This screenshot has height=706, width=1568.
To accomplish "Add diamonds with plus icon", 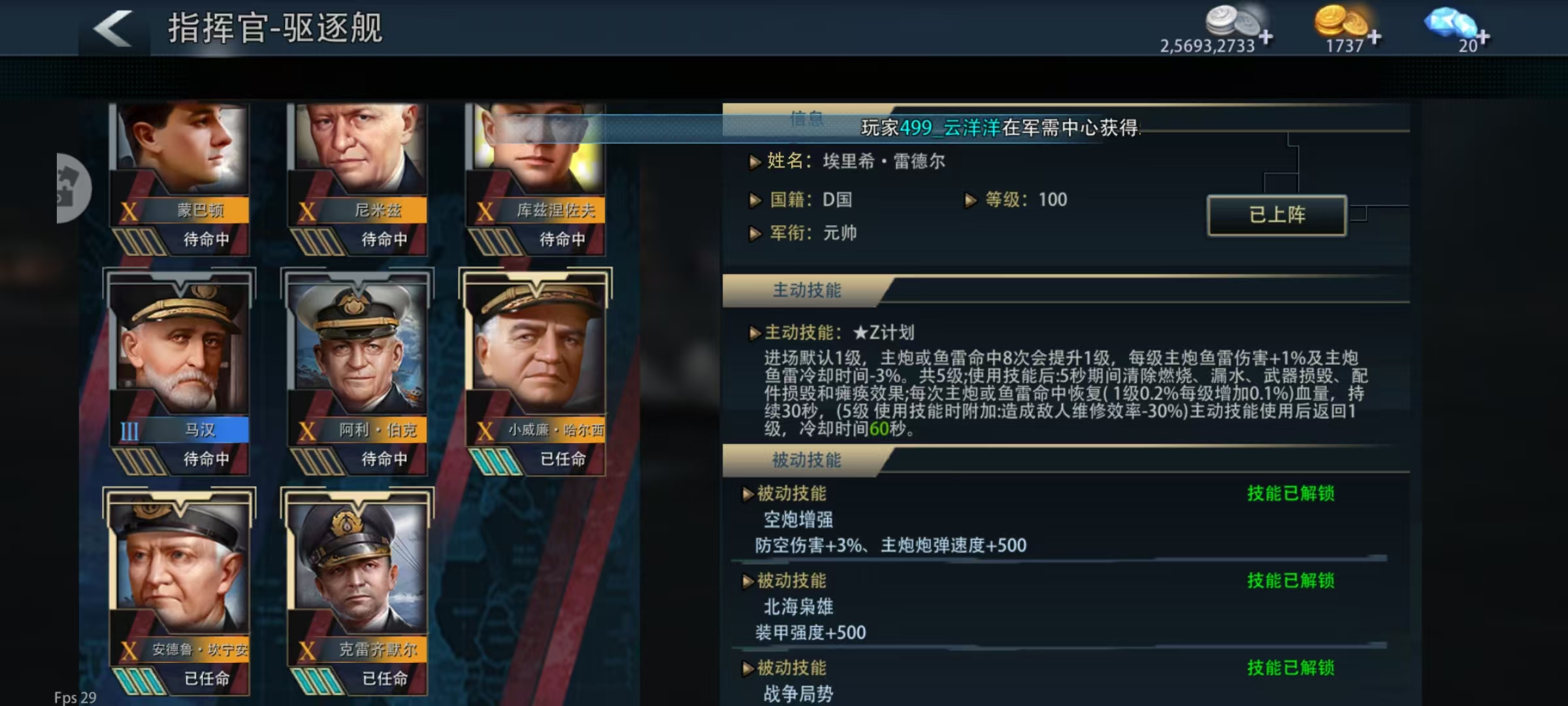I will pos(1483,37).
